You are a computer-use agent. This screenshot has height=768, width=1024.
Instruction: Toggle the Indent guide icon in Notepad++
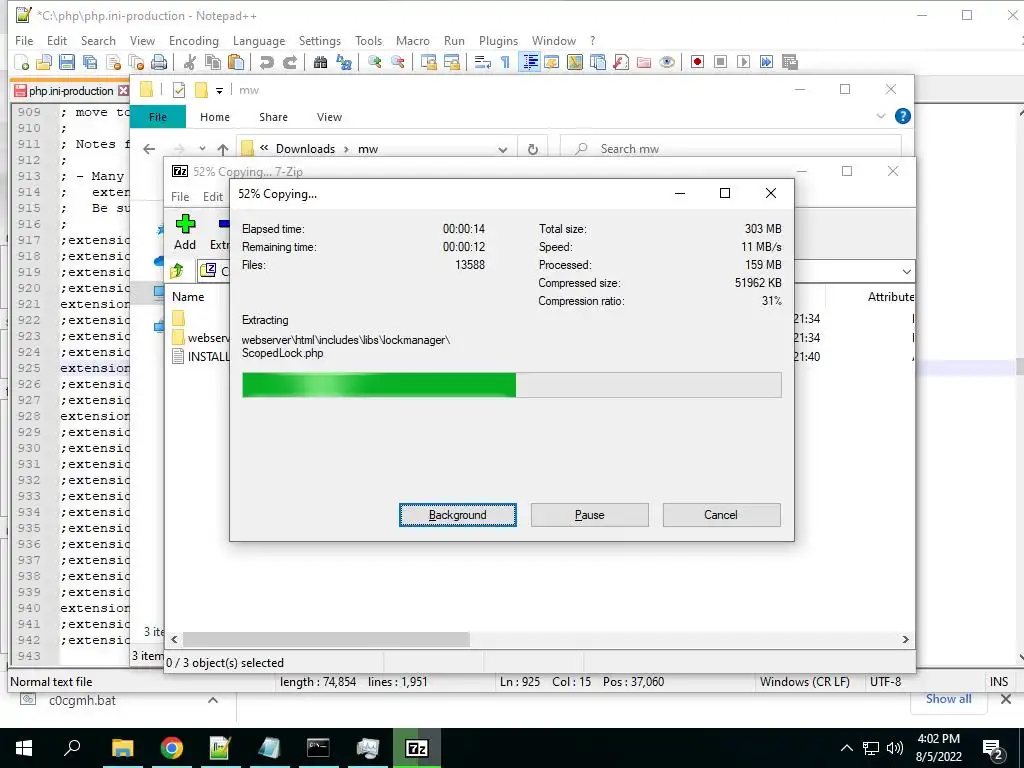tap(530, 62)
